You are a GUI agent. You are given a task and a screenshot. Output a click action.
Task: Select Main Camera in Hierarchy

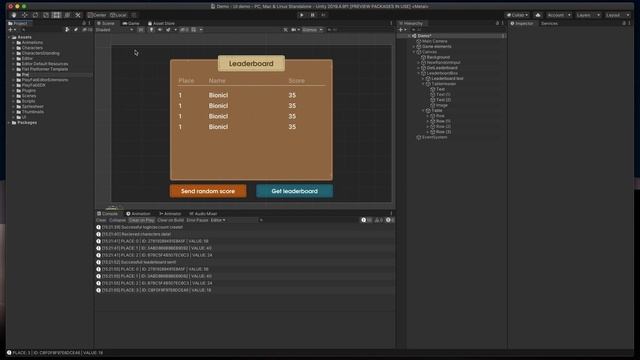click(x=434, y=41)
